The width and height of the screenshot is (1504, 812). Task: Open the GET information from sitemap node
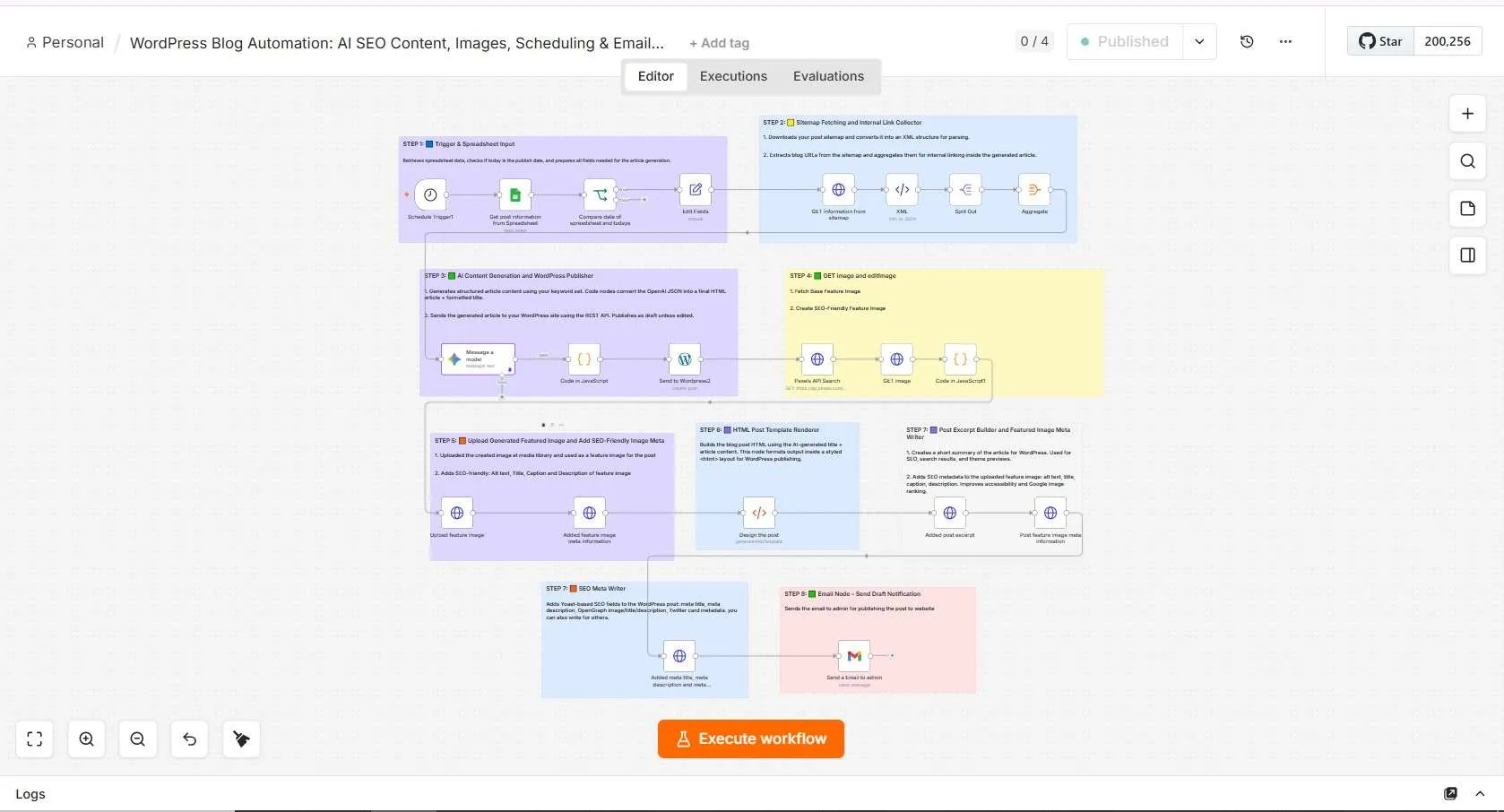(x=838, y=190)
